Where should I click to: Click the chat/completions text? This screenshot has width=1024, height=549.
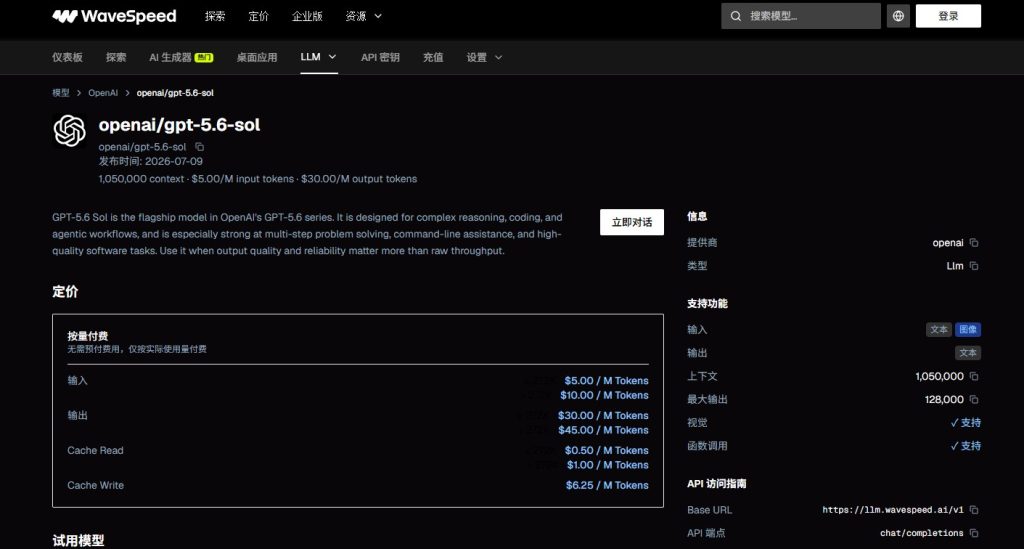921,533
